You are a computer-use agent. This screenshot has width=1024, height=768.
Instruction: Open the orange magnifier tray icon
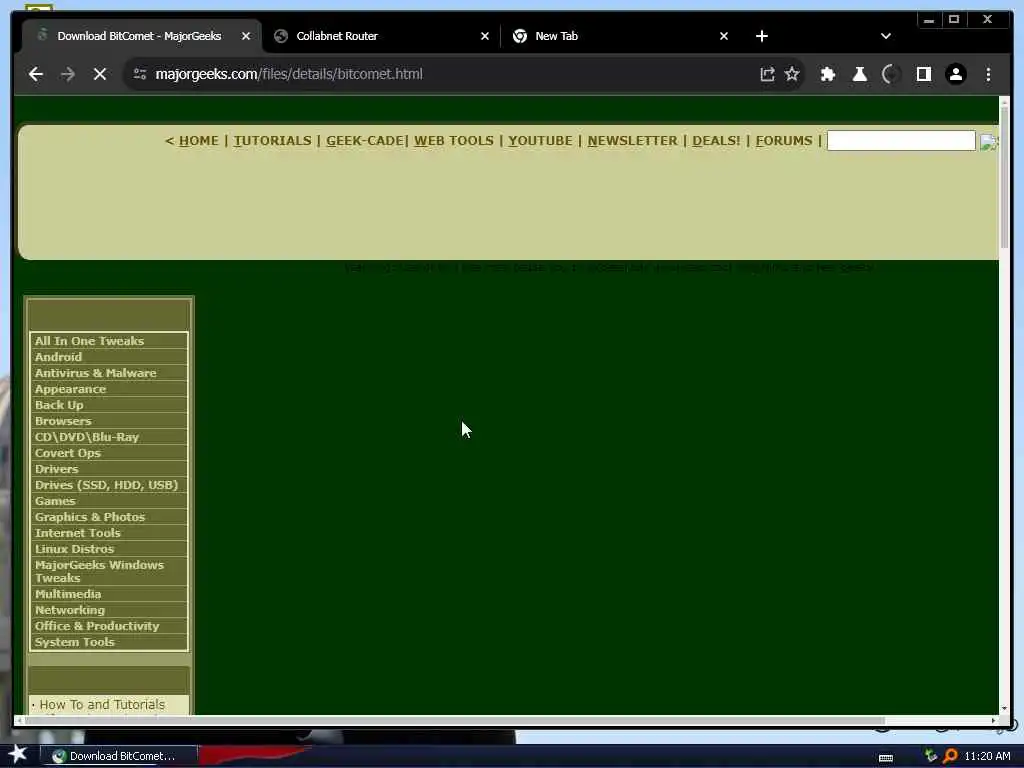pos(950,756)
